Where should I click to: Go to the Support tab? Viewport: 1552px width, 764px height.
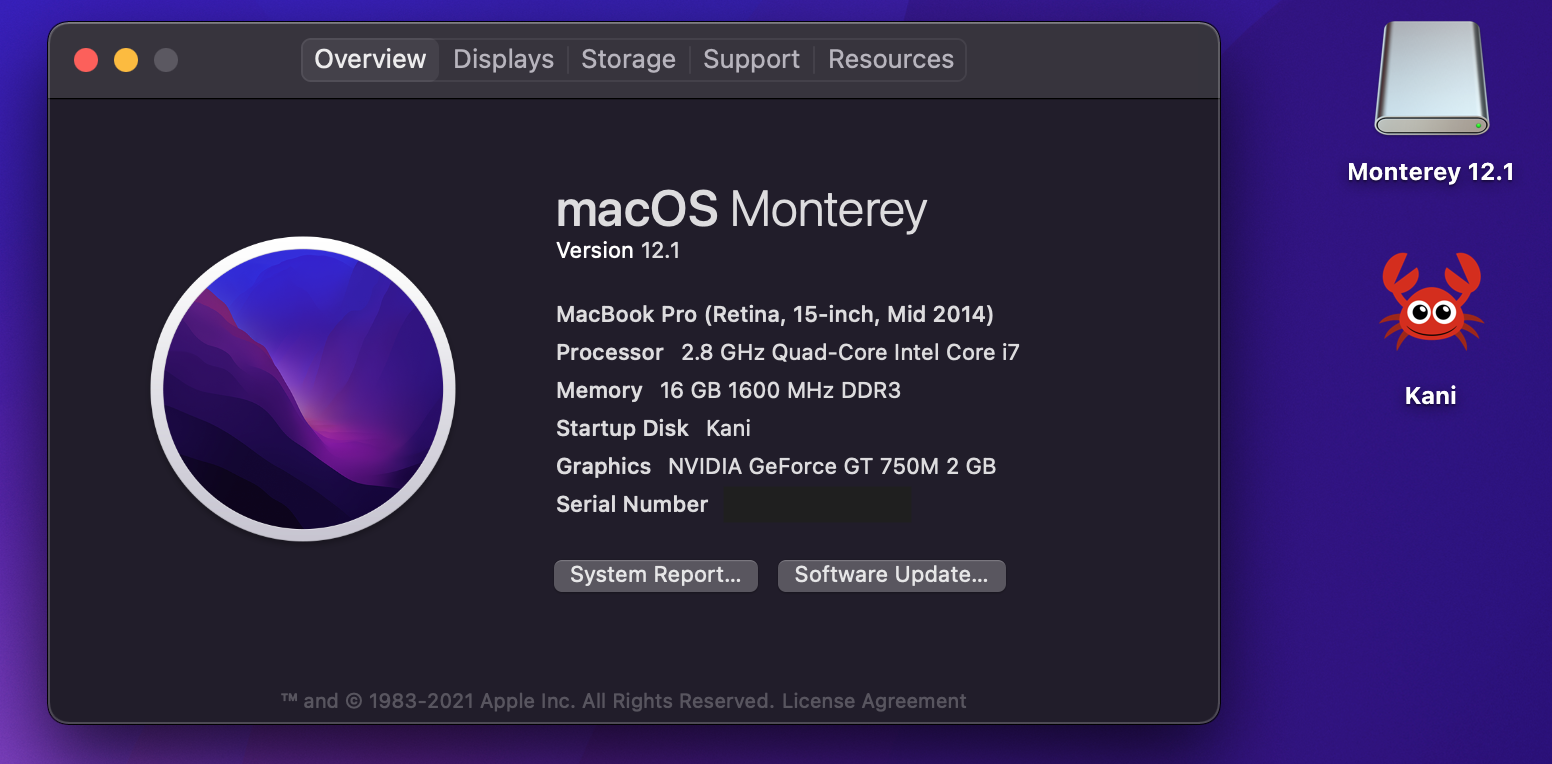tap(751, 60)
